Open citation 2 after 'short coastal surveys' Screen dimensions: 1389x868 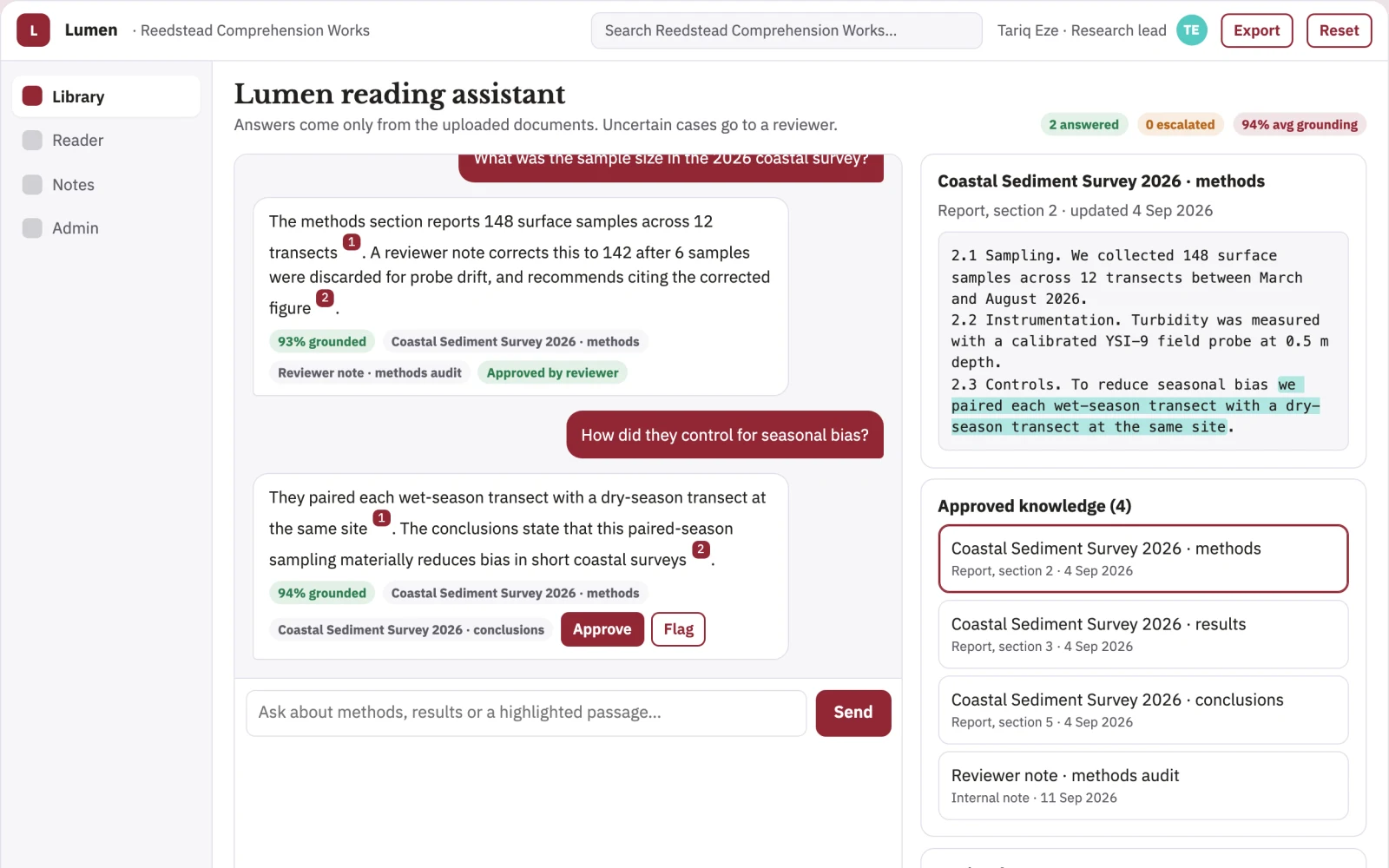701,549
